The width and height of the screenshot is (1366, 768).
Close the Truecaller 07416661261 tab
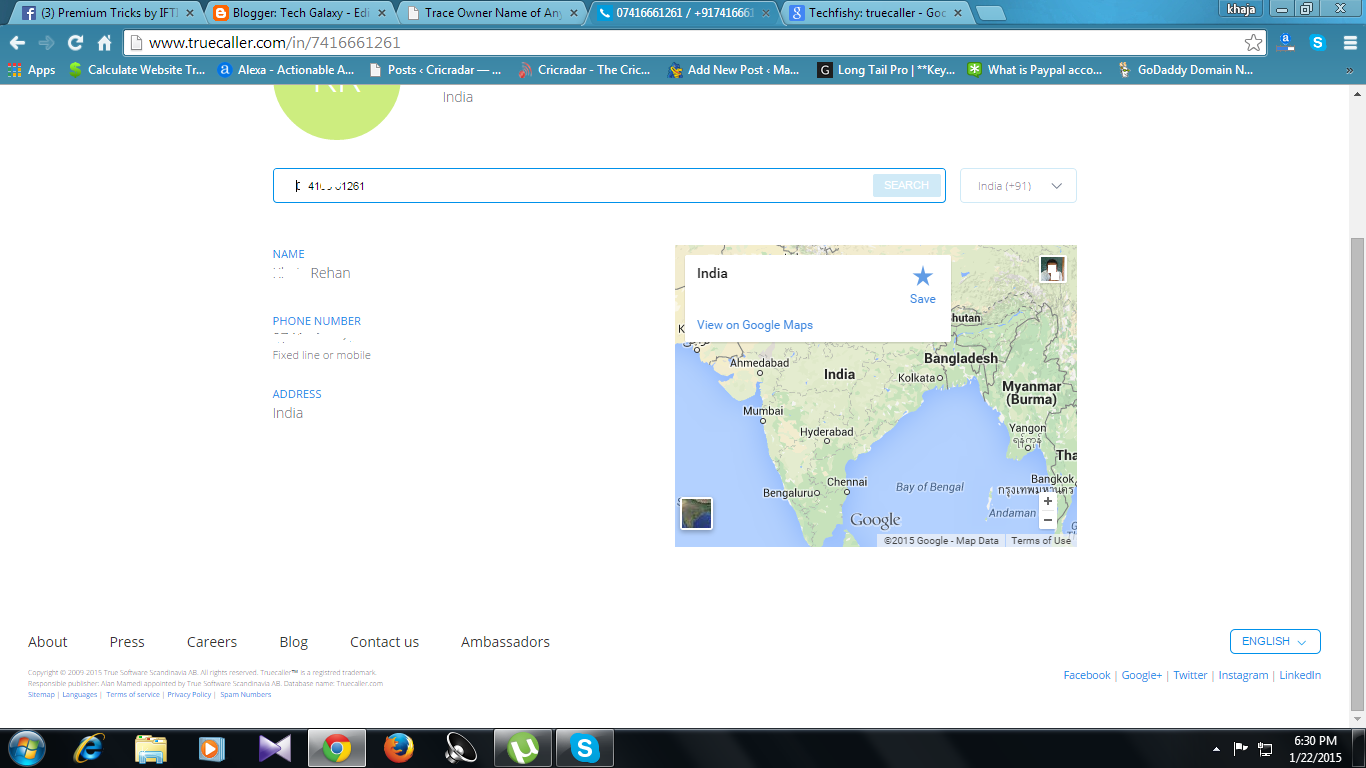767,13
